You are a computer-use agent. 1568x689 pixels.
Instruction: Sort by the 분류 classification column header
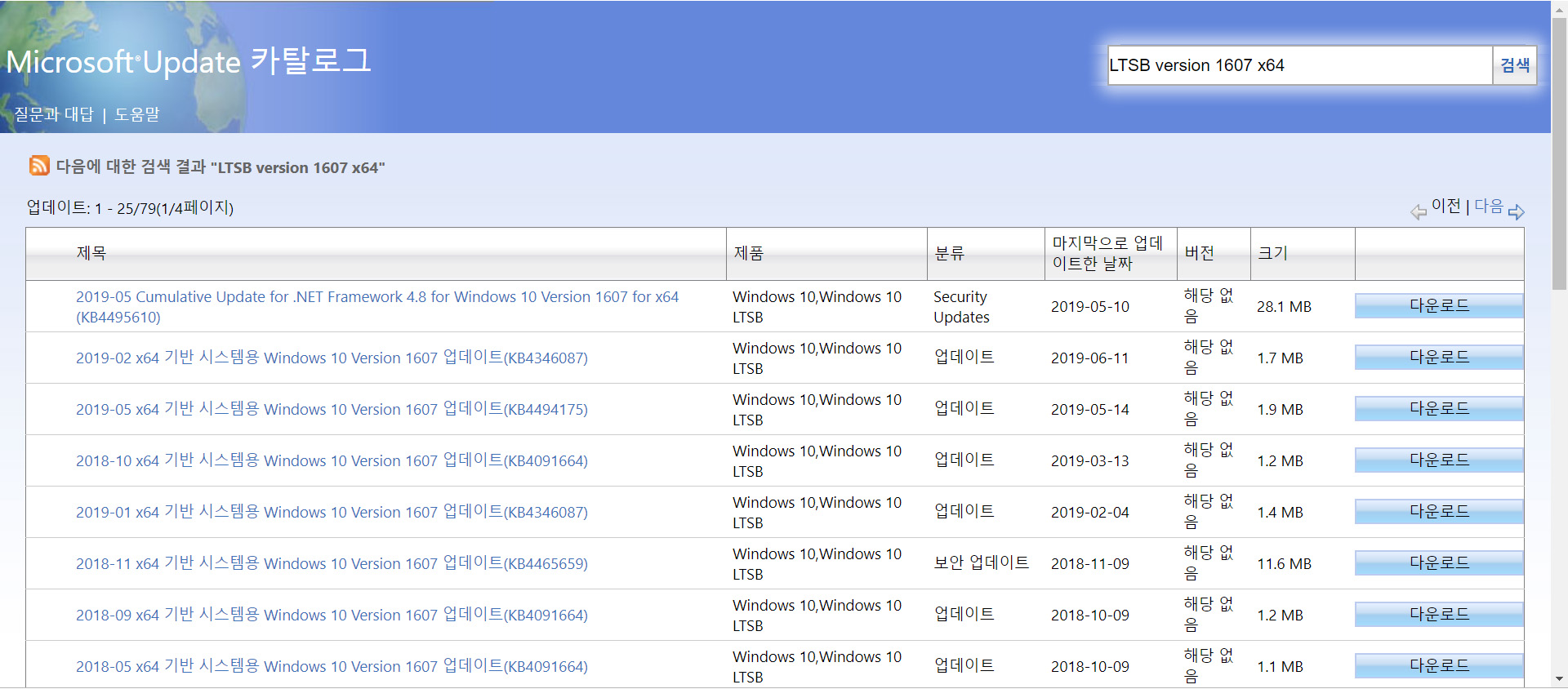point(949,253)
